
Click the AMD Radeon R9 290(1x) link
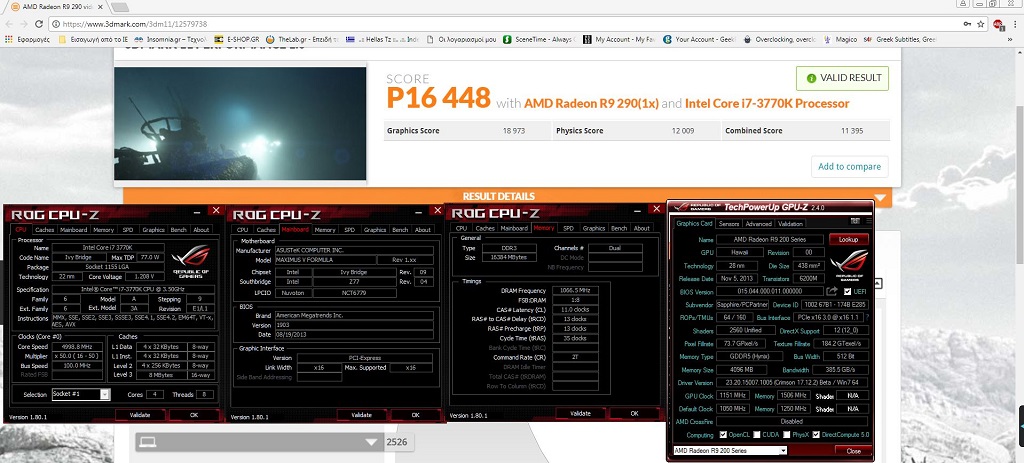(591, 104)
